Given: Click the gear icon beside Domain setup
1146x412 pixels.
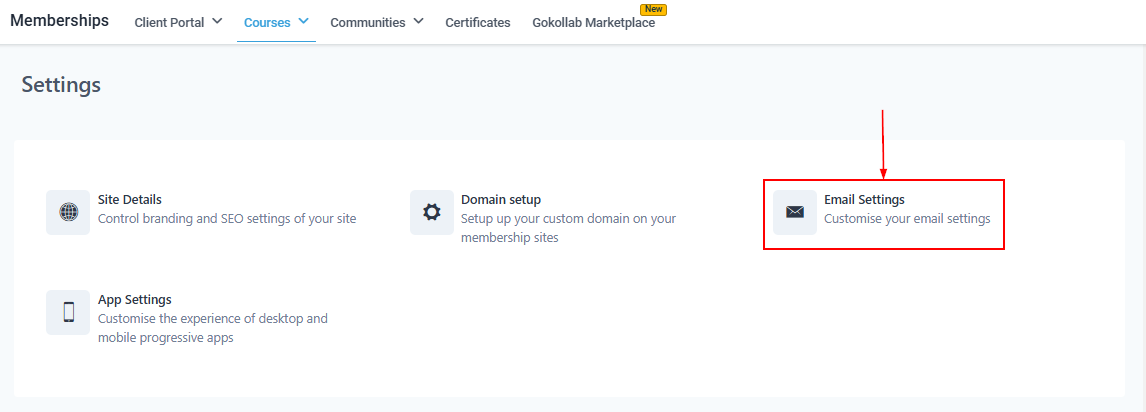Looking at the screenshot, I should pyautogui.click(x=431, y=212).
